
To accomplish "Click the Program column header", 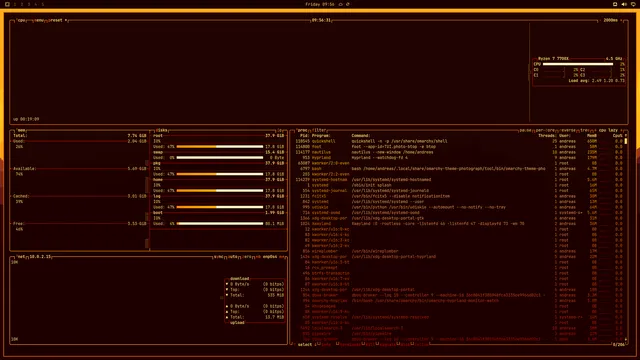I will pos(321,136).
